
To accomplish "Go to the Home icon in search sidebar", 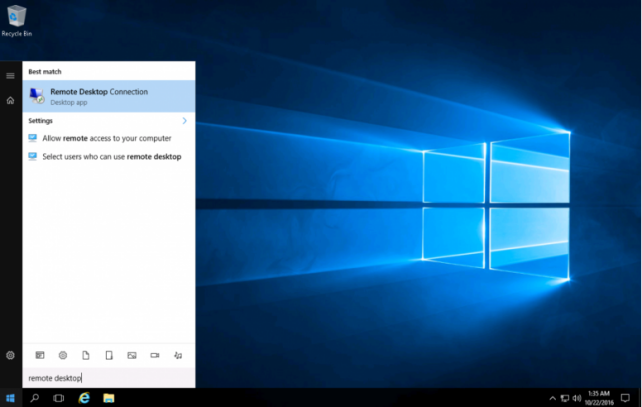I will click(10, 100).
